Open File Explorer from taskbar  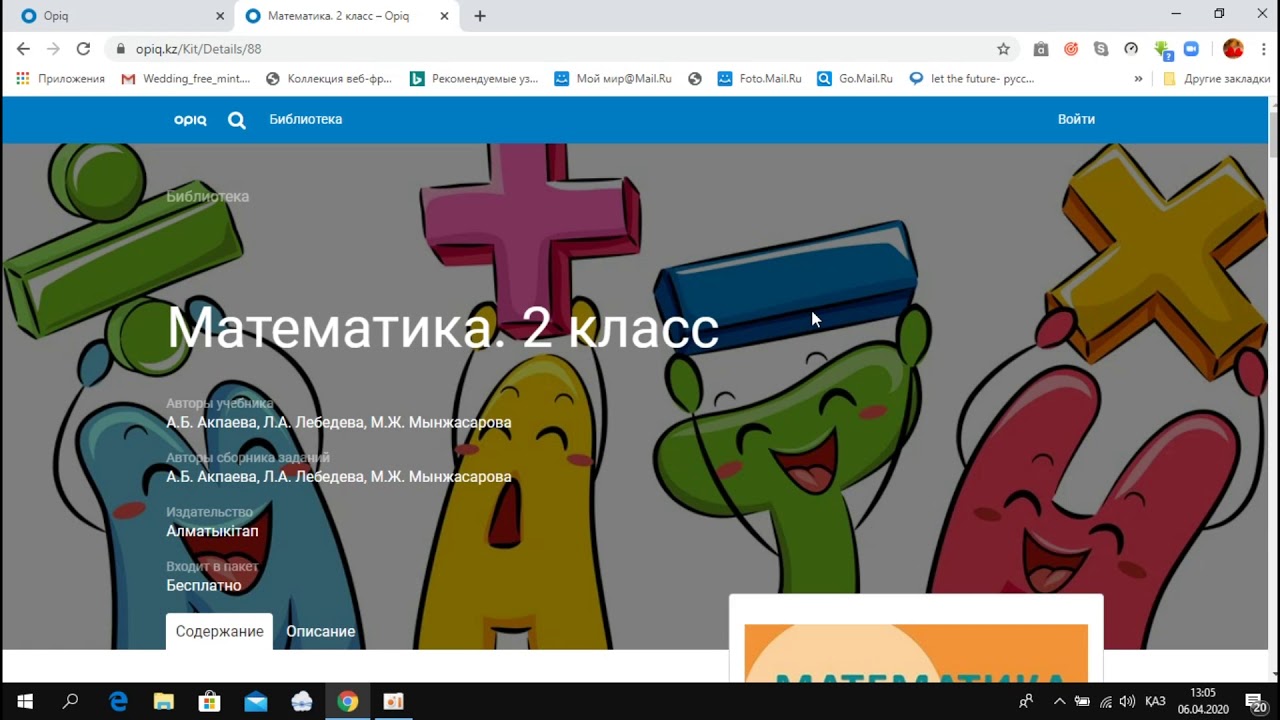coord(163,702)
